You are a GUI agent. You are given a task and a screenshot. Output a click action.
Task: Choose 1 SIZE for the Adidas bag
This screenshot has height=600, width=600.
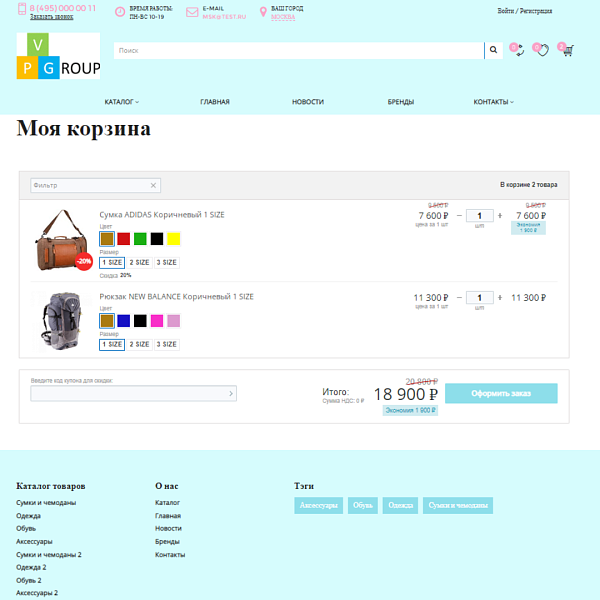pyautogui.click(x=111, y=262)
